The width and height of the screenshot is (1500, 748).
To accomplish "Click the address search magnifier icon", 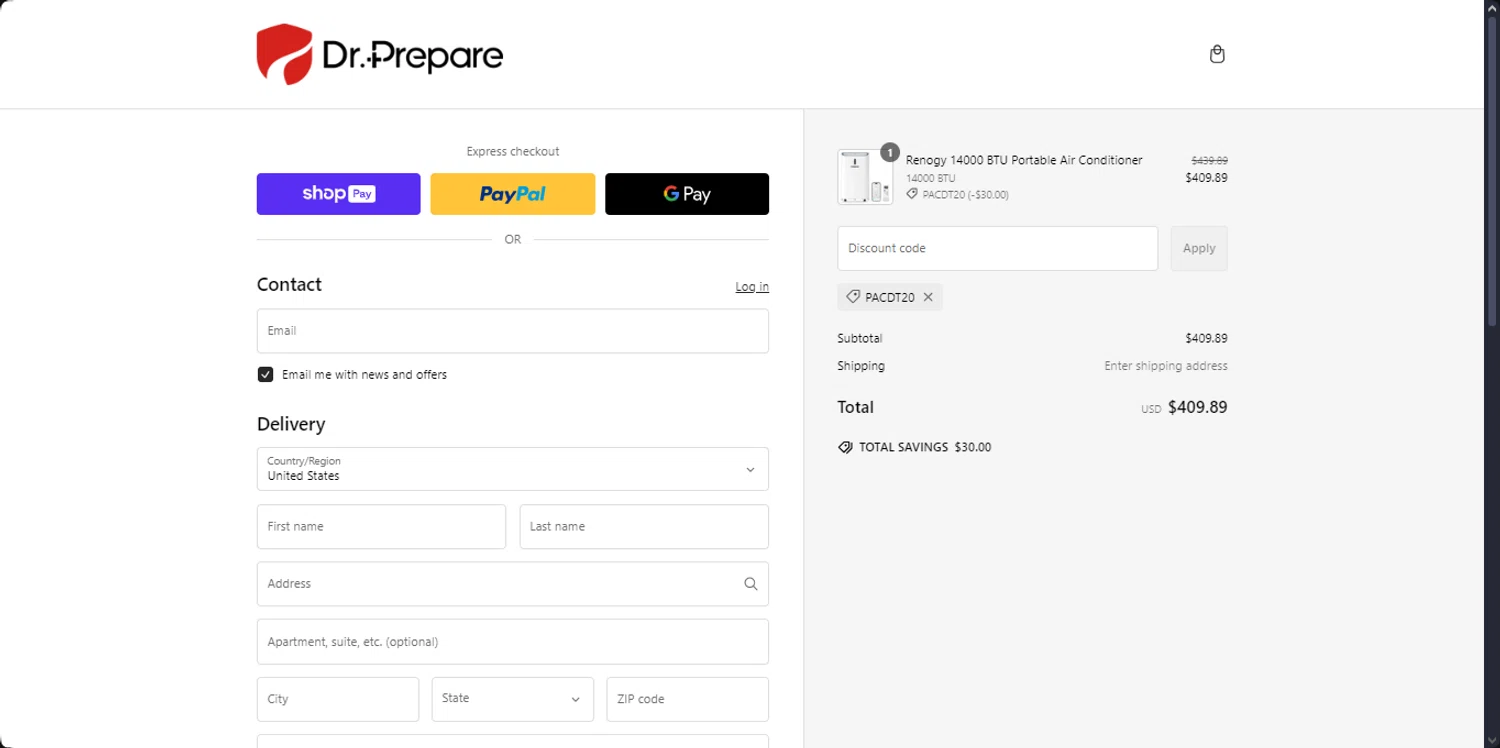I will pyautogui.click(x=751, y=584).
